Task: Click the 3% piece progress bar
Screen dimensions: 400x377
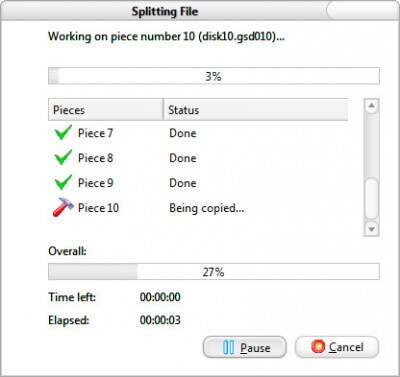Action: click(214, 76)
